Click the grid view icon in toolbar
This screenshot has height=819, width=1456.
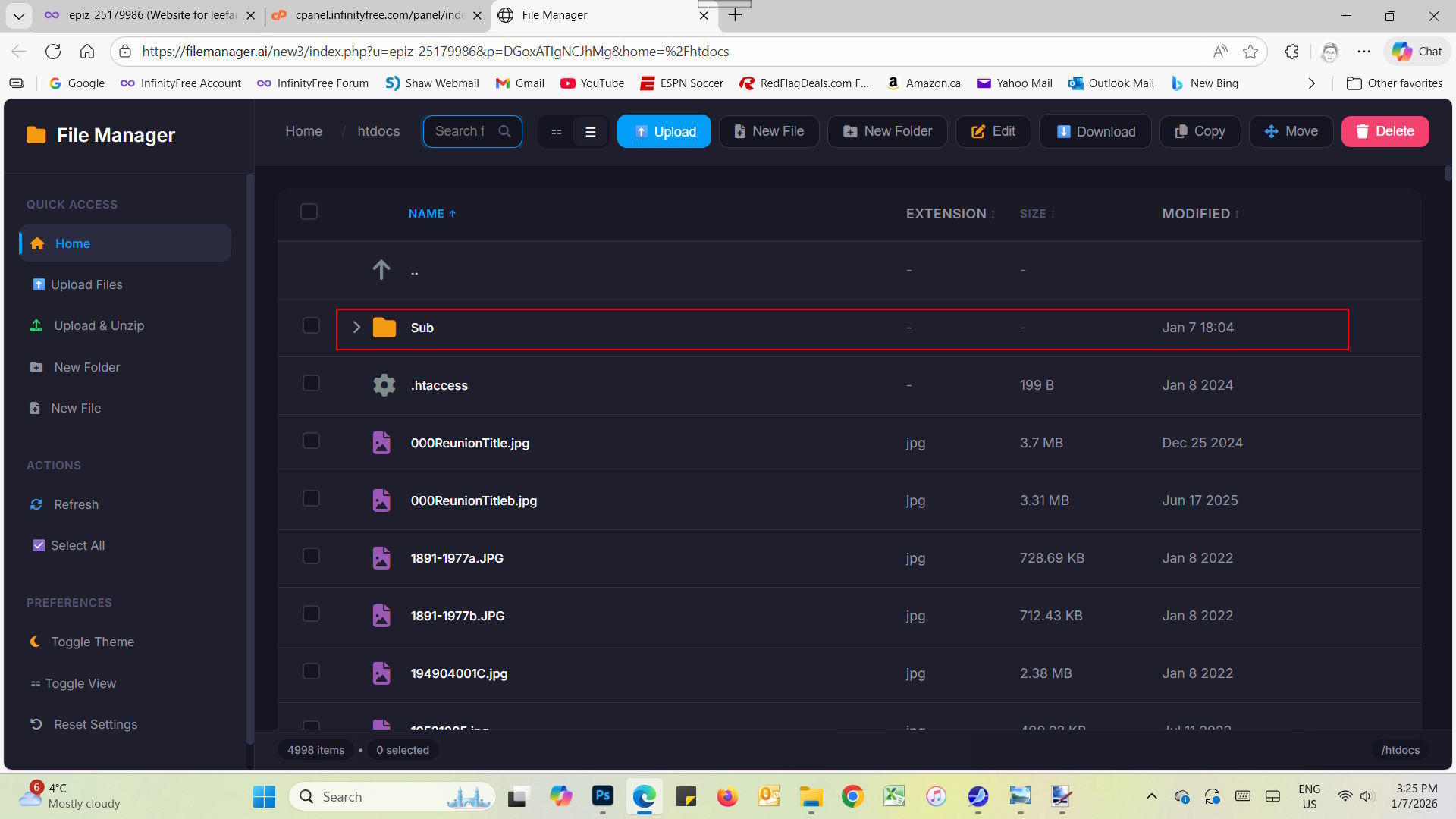(x=556, y=132)
